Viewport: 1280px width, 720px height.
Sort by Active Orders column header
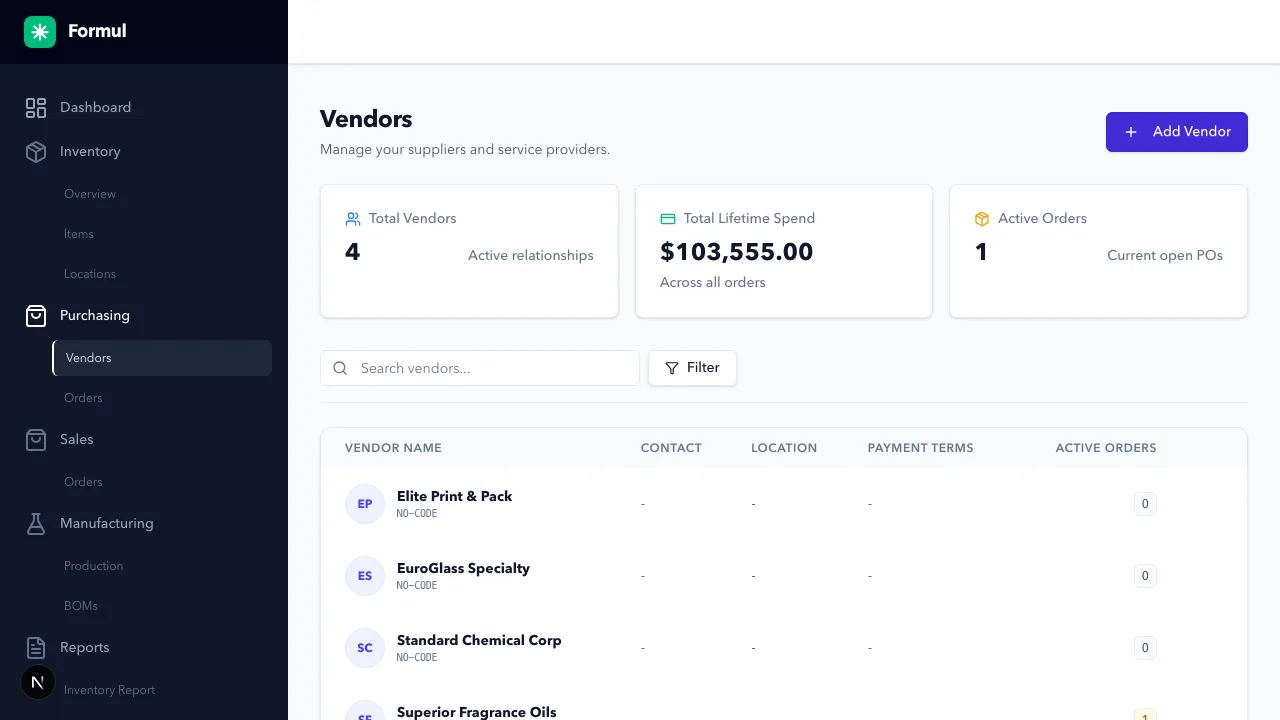click(1105, 448)
